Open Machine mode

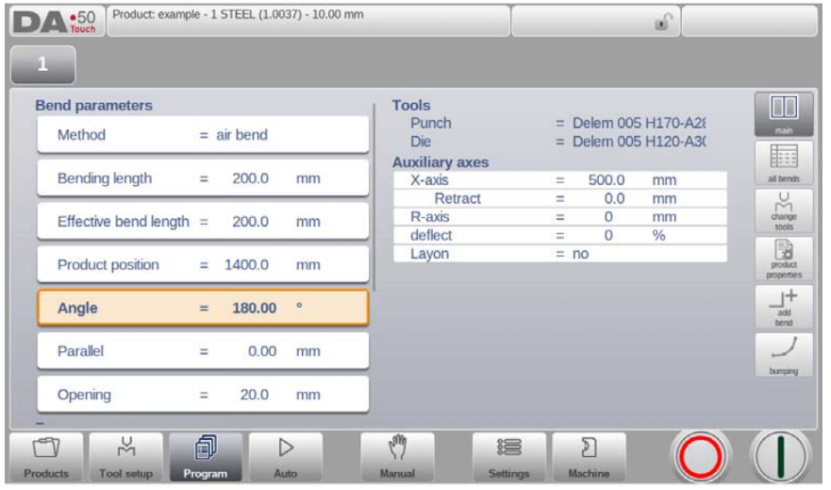589,457
